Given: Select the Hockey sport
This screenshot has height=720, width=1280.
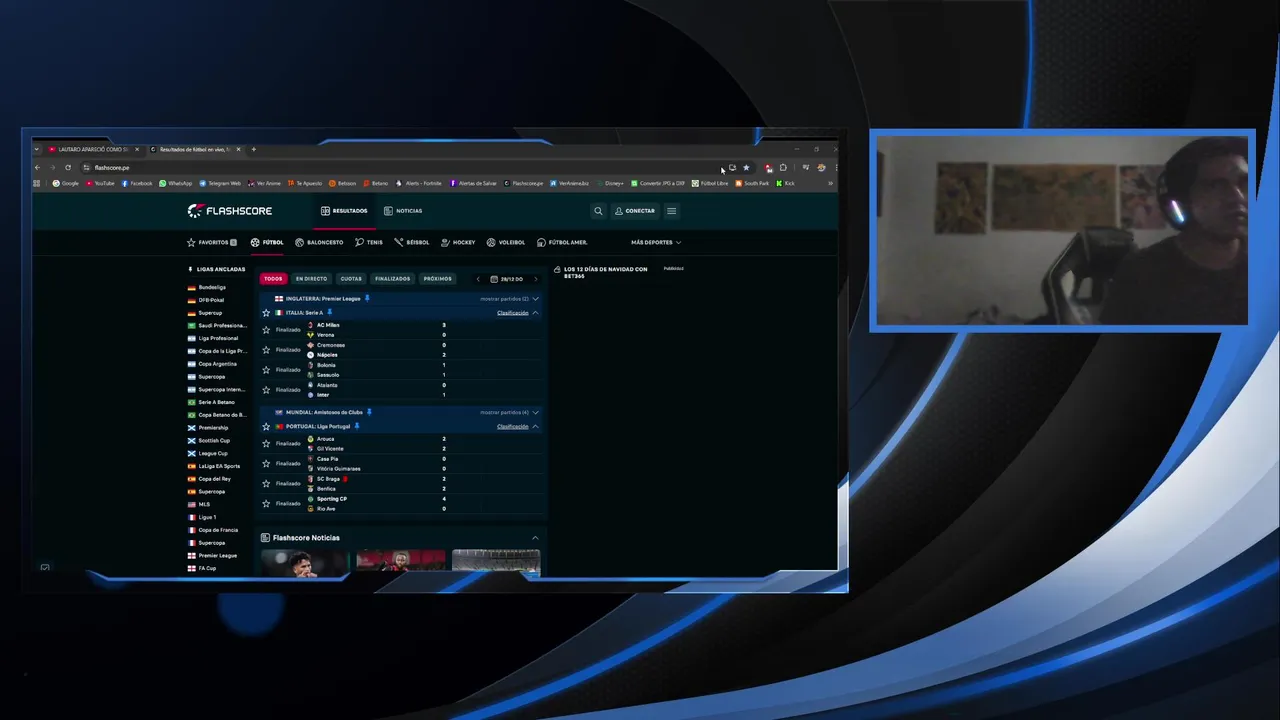Looking at the screenshot, I should 458,242.
